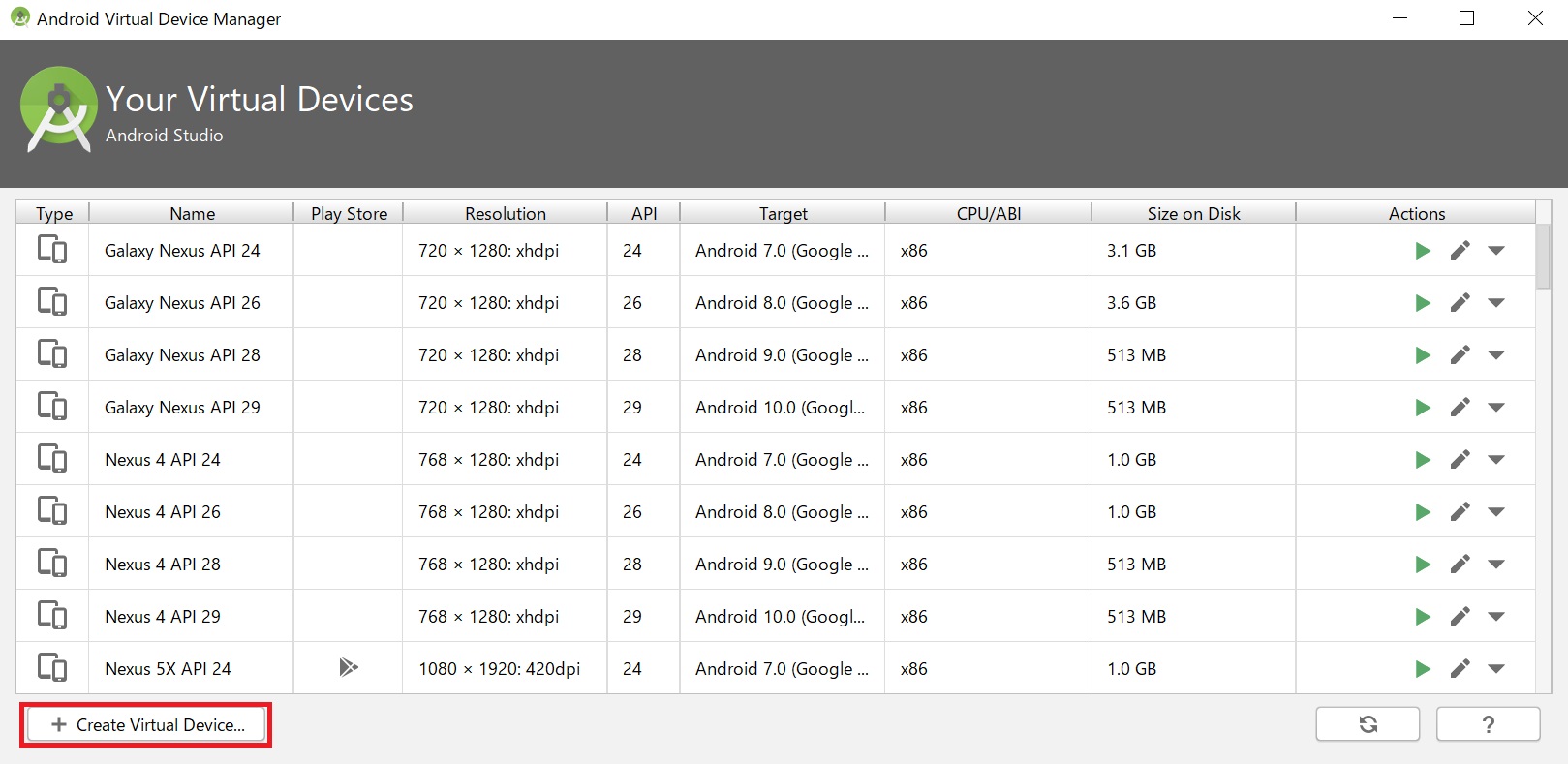
Task: Click device type icon for Galaxy Nexus API 24
Action: [x=52, y=250]
